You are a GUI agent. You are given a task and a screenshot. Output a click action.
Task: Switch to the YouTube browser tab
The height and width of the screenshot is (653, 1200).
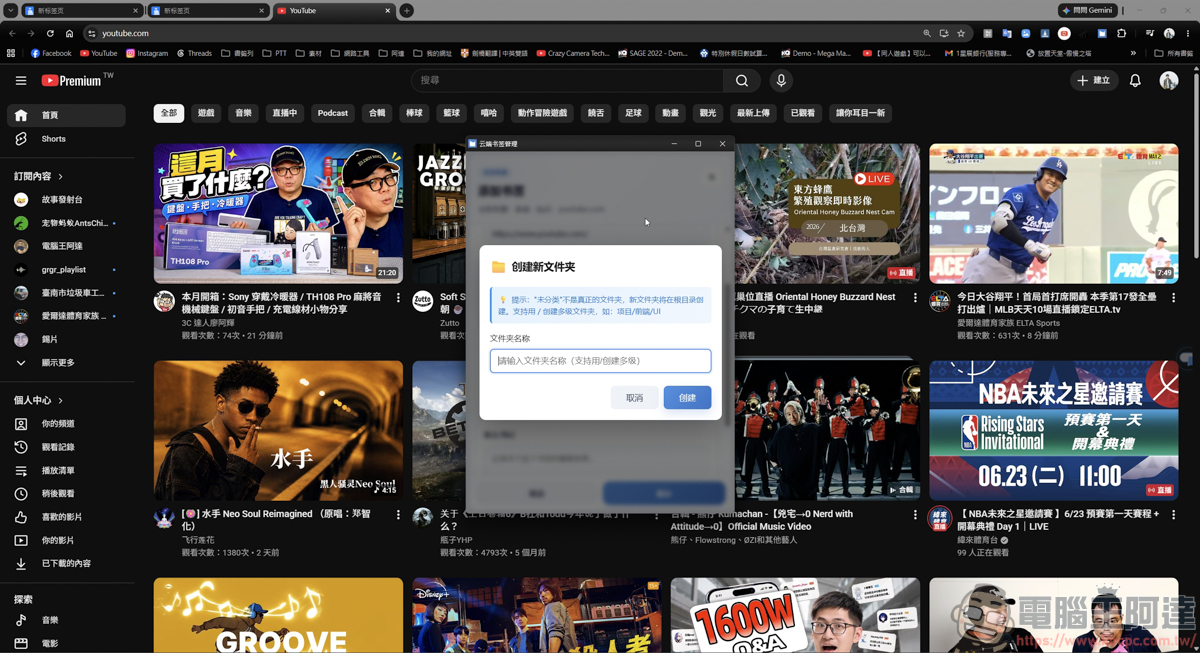click(333, 10)
